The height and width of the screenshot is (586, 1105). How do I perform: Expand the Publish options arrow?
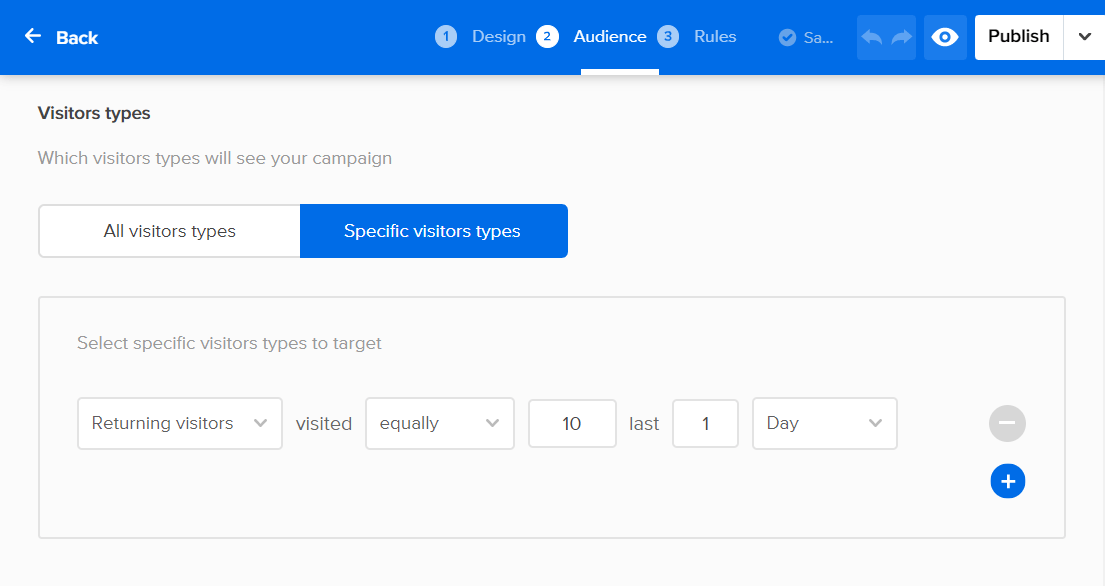[1084, 37]
